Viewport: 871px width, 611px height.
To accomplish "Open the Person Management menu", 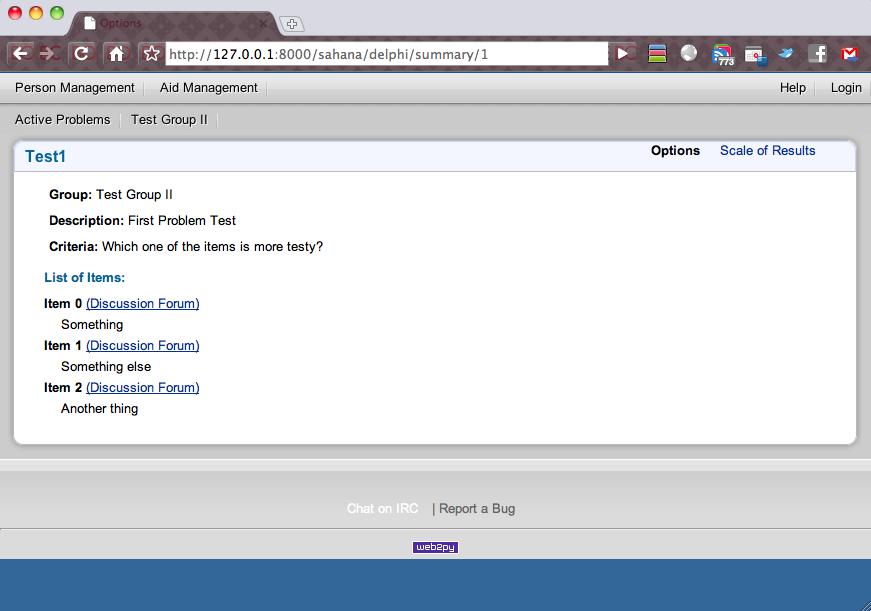I will pos(75,88).
